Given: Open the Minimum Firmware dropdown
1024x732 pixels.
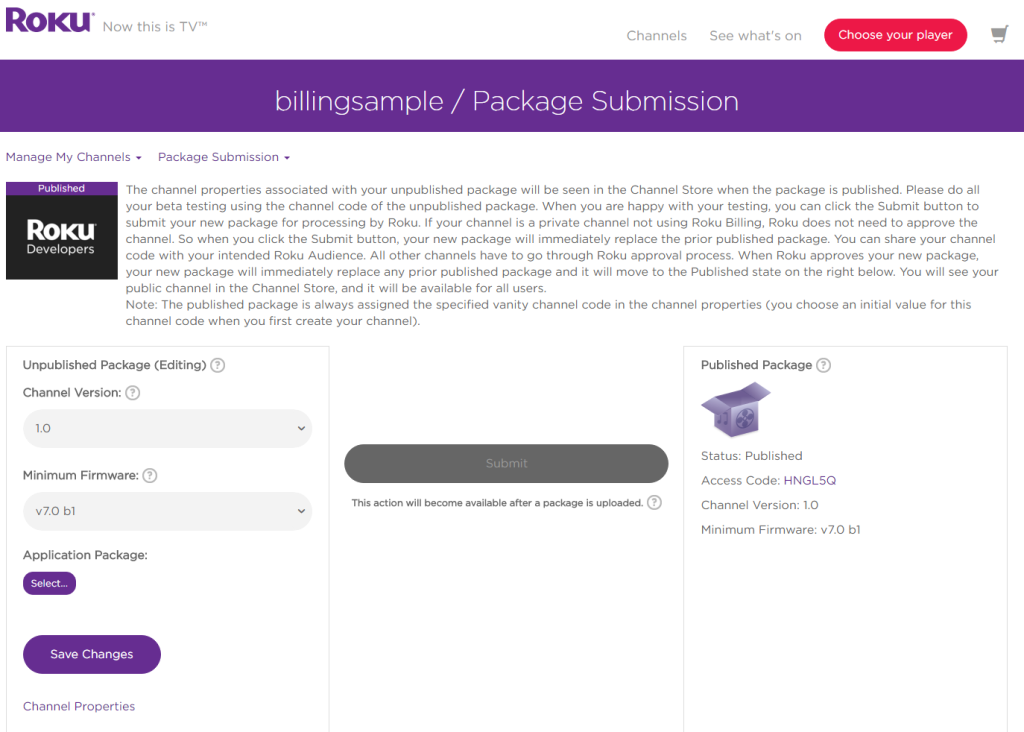Looking at the screenshot, I should (x=167, y=511).
